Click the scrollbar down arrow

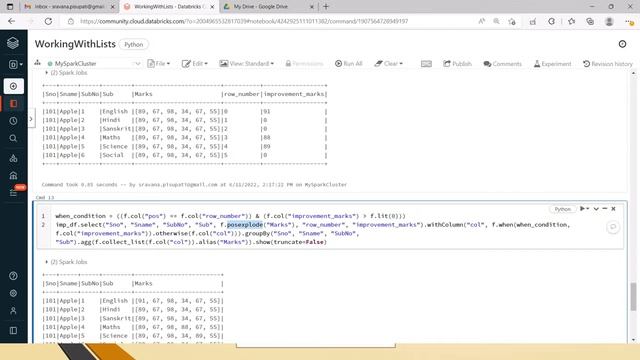pyautogui.click(x=633, y=340)
